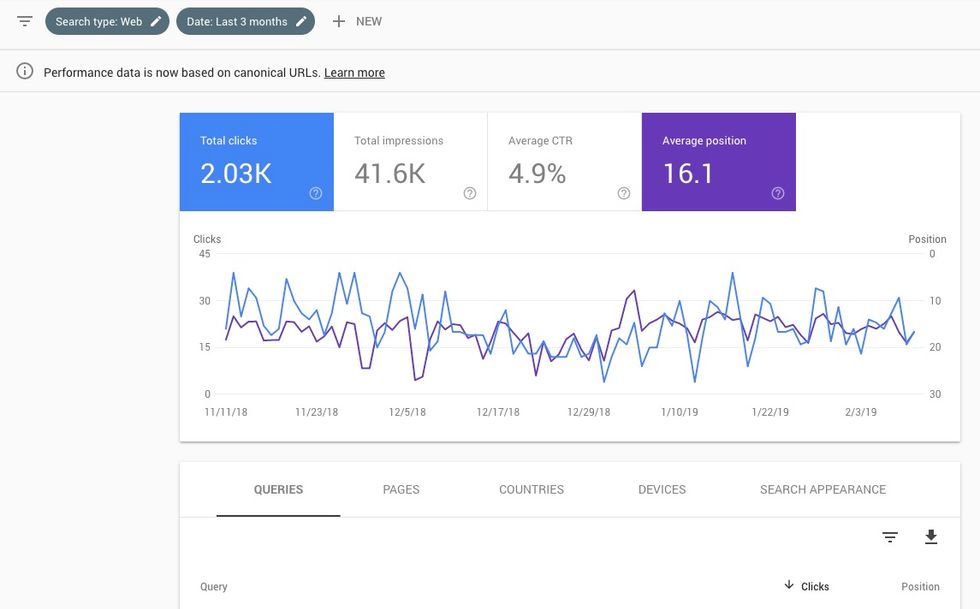Screen dimensions: 980x609
Task: Click the info icon in the canonical URLs banner
Action: [23, 71]
